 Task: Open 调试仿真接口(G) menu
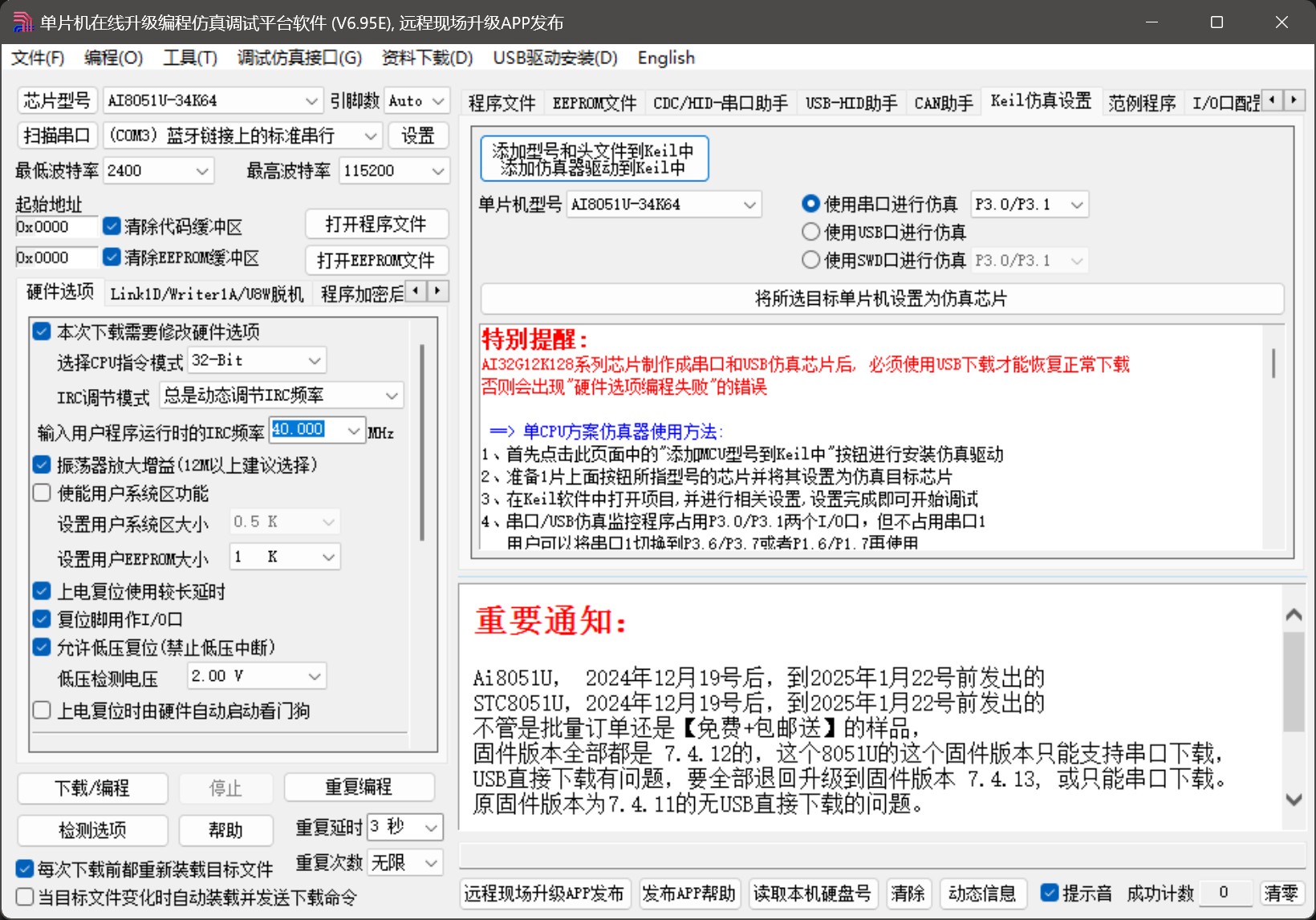pos(299,58)
